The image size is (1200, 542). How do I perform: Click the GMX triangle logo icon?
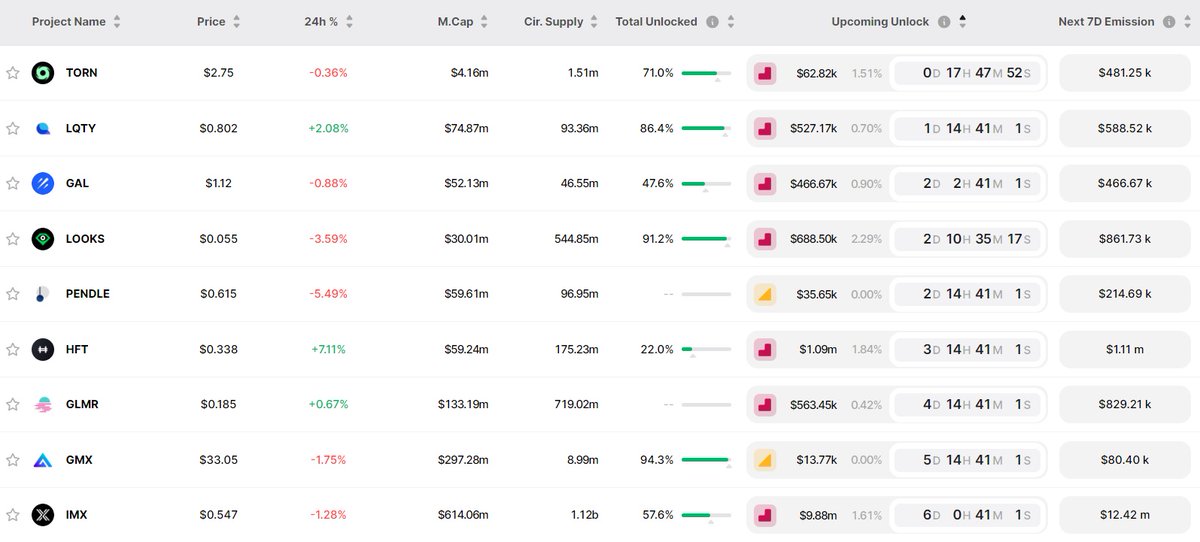42,460
